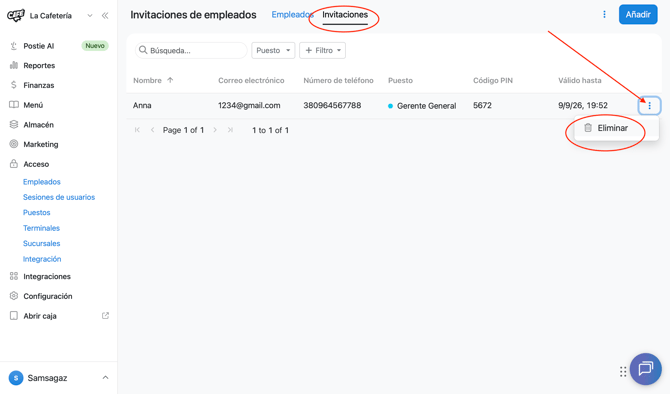The width and height of the screenshot is (670, 394).
Task: Click the Postie AI icon
Action: pyautogui.click(x=14, y=46)
